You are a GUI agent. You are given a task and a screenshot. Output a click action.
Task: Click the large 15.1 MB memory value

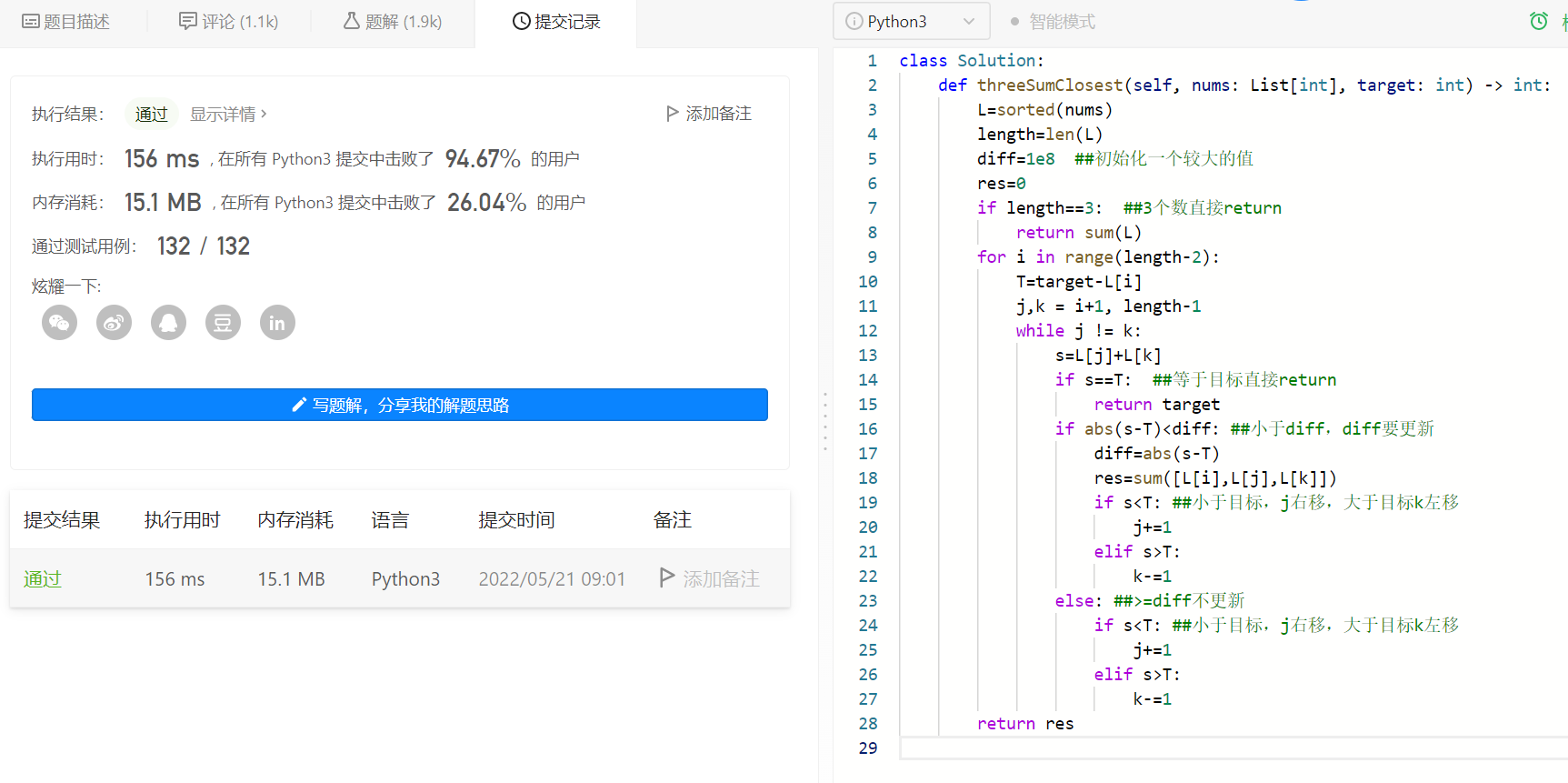(x=163, y=202)
